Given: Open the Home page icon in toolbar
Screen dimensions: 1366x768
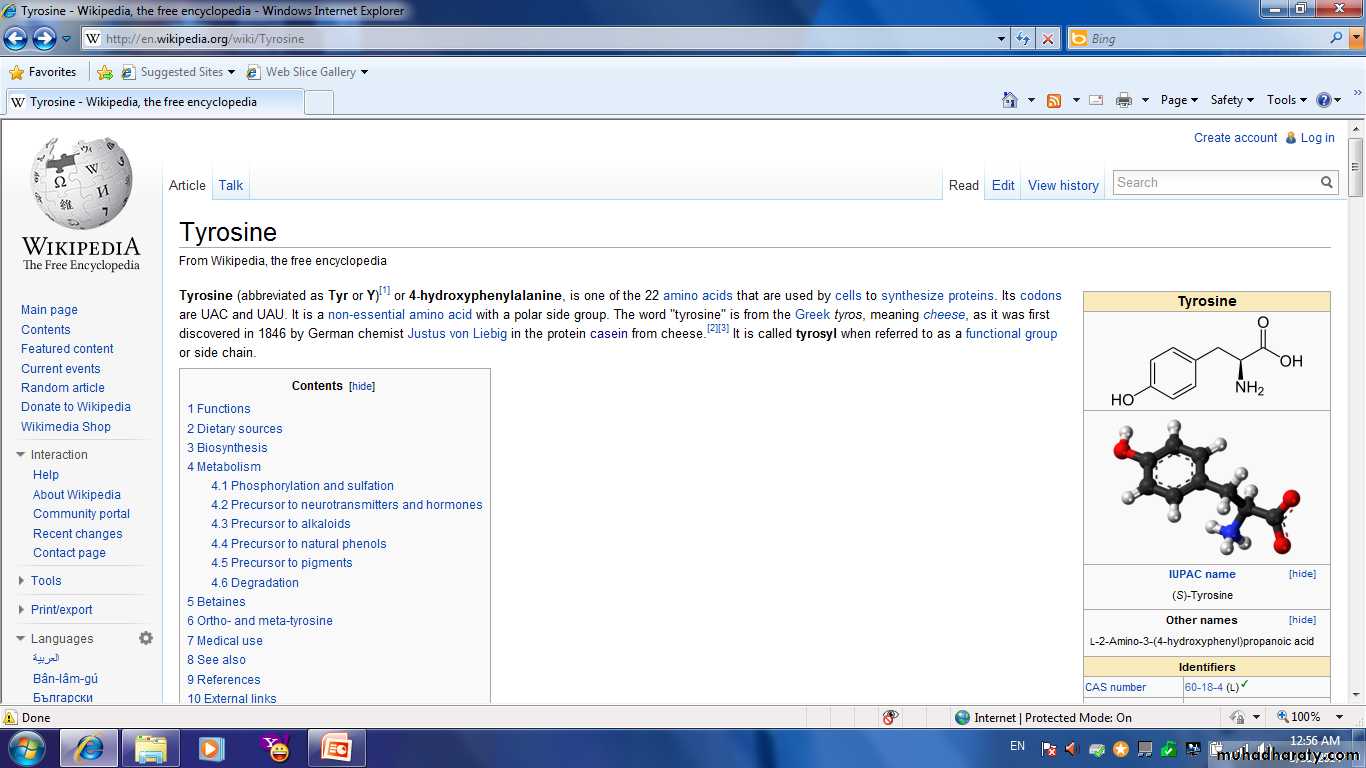Looking at the screenshot, I should (1010, 100).
